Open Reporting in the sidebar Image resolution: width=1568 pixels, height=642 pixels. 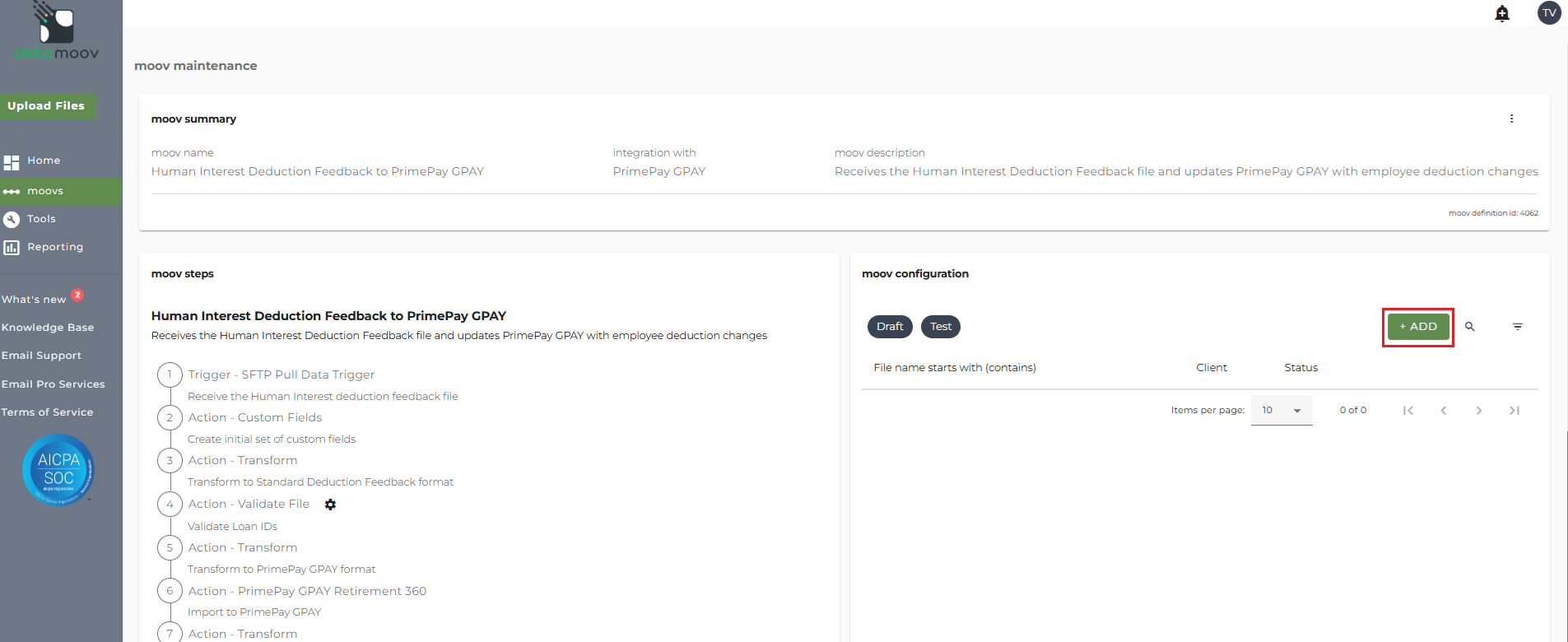pos(55,247)
